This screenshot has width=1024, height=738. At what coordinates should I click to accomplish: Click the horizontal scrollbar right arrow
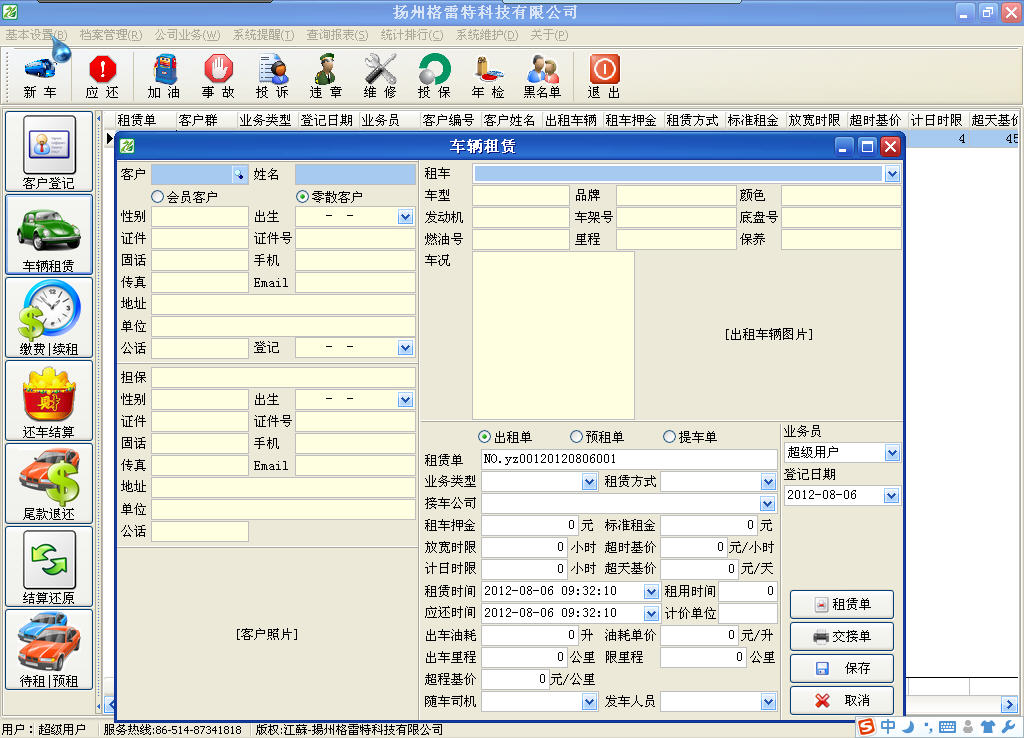coord(1010,704)
